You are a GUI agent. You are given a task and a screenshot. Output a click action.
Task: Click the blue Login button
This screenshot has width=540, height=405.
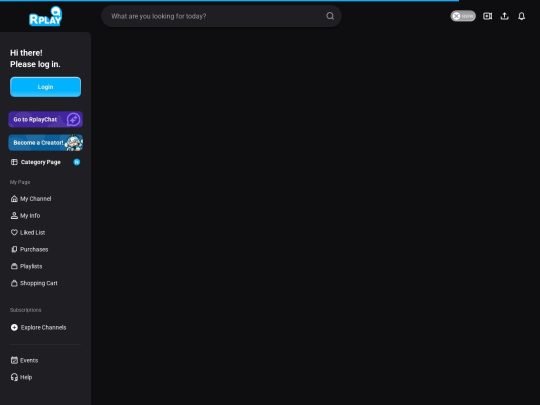[x=45, y=87]
